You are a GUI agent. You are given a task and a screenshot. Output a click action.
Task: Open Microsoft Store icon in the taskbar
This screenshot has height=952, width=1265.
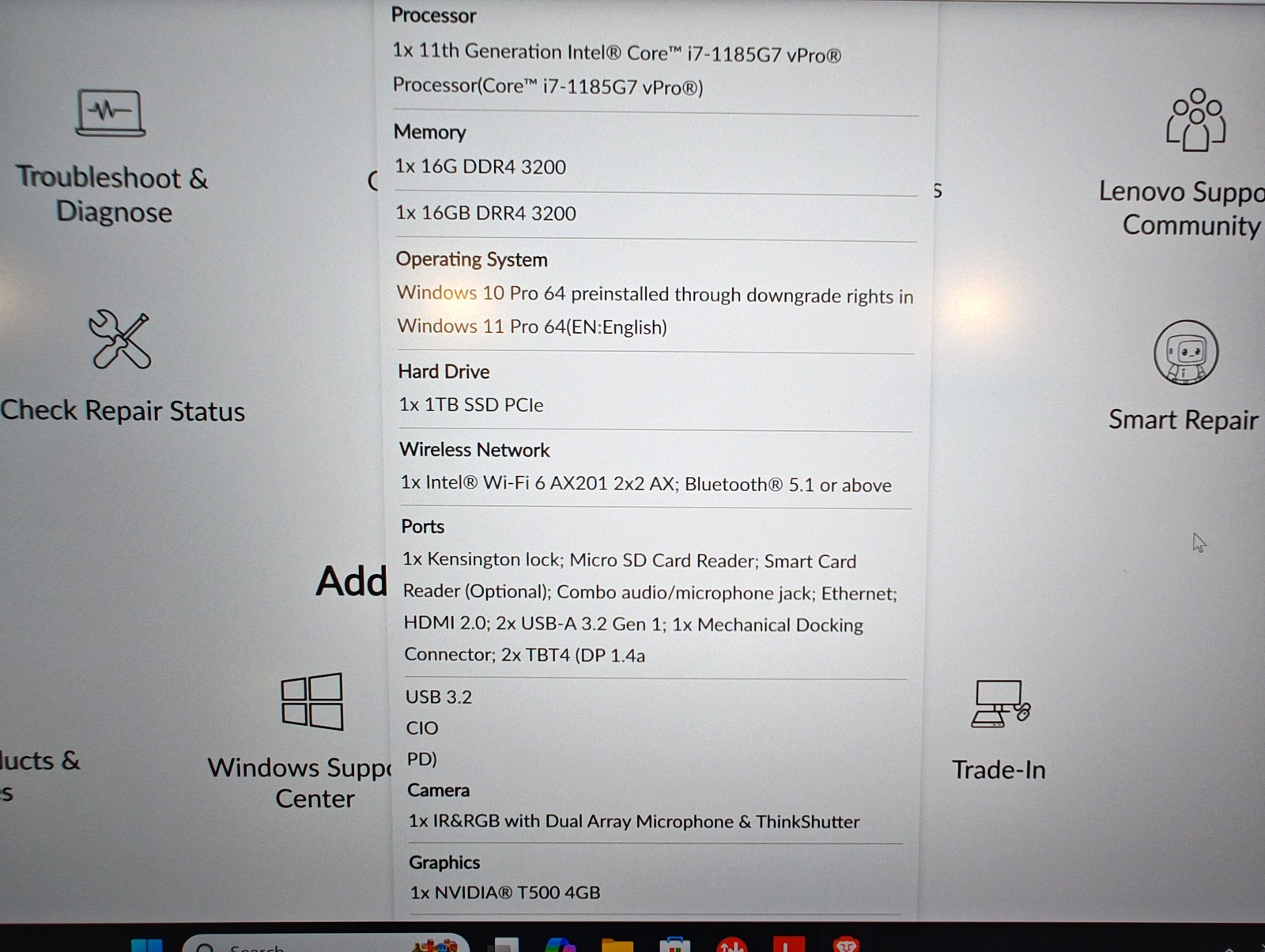coord(674,946)
